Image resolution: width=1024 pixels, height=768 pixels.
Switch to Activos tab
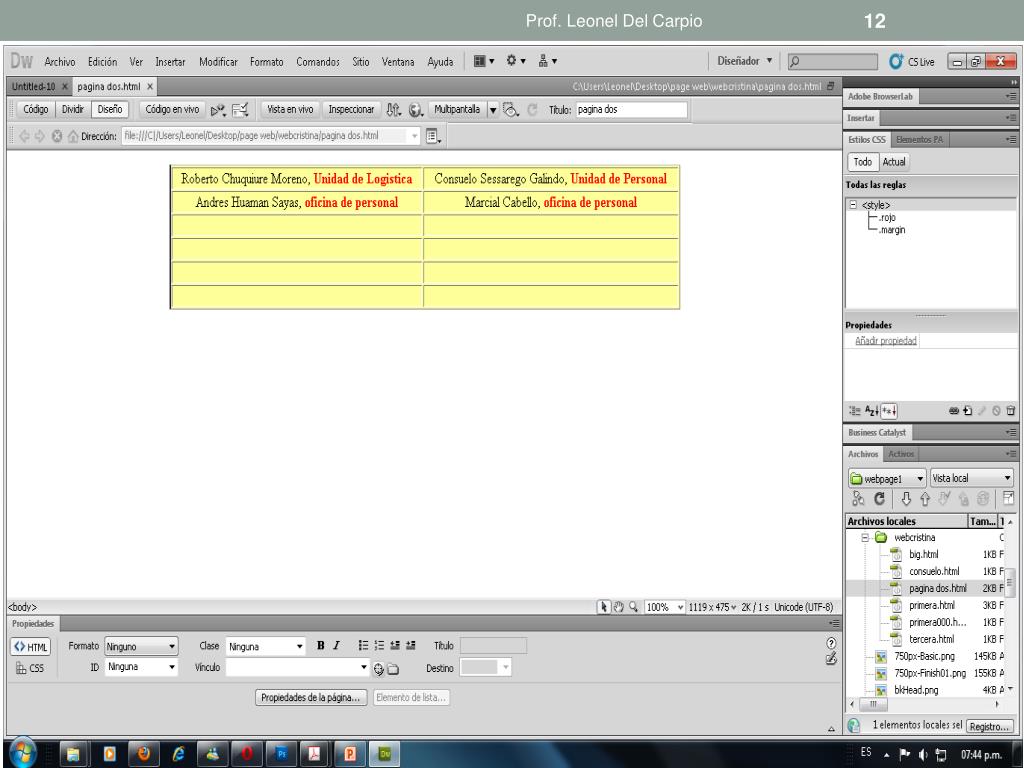pos(901,454)
